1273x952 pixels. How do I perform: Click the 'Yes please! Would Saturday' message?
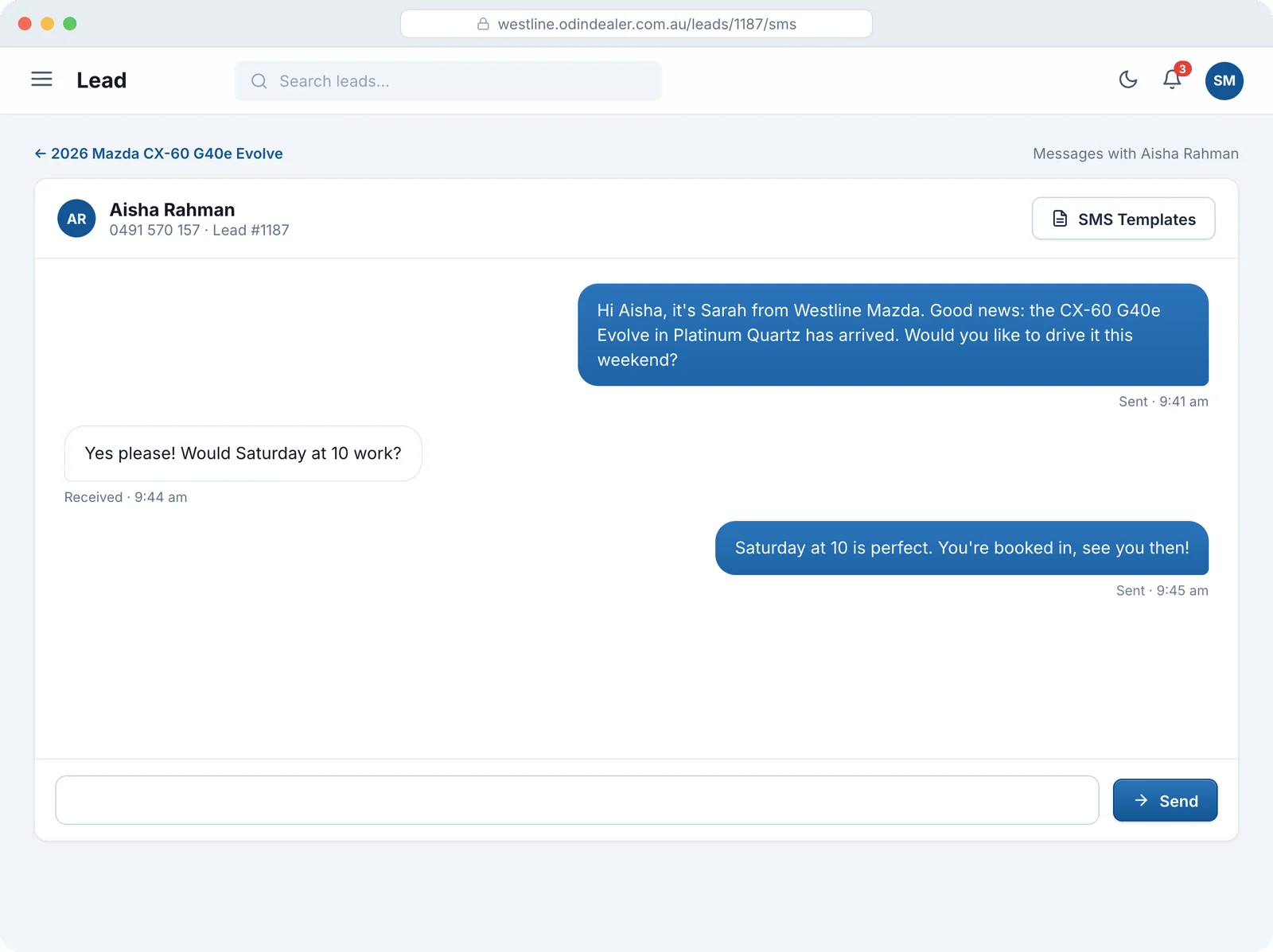243,453
